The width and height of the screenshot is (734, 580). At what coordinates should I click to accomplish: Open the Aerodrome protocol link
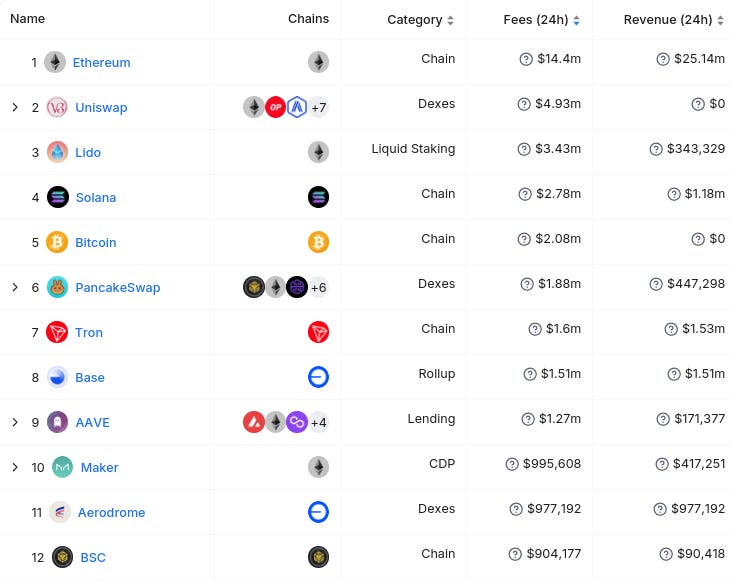click(x=111, y=512)
